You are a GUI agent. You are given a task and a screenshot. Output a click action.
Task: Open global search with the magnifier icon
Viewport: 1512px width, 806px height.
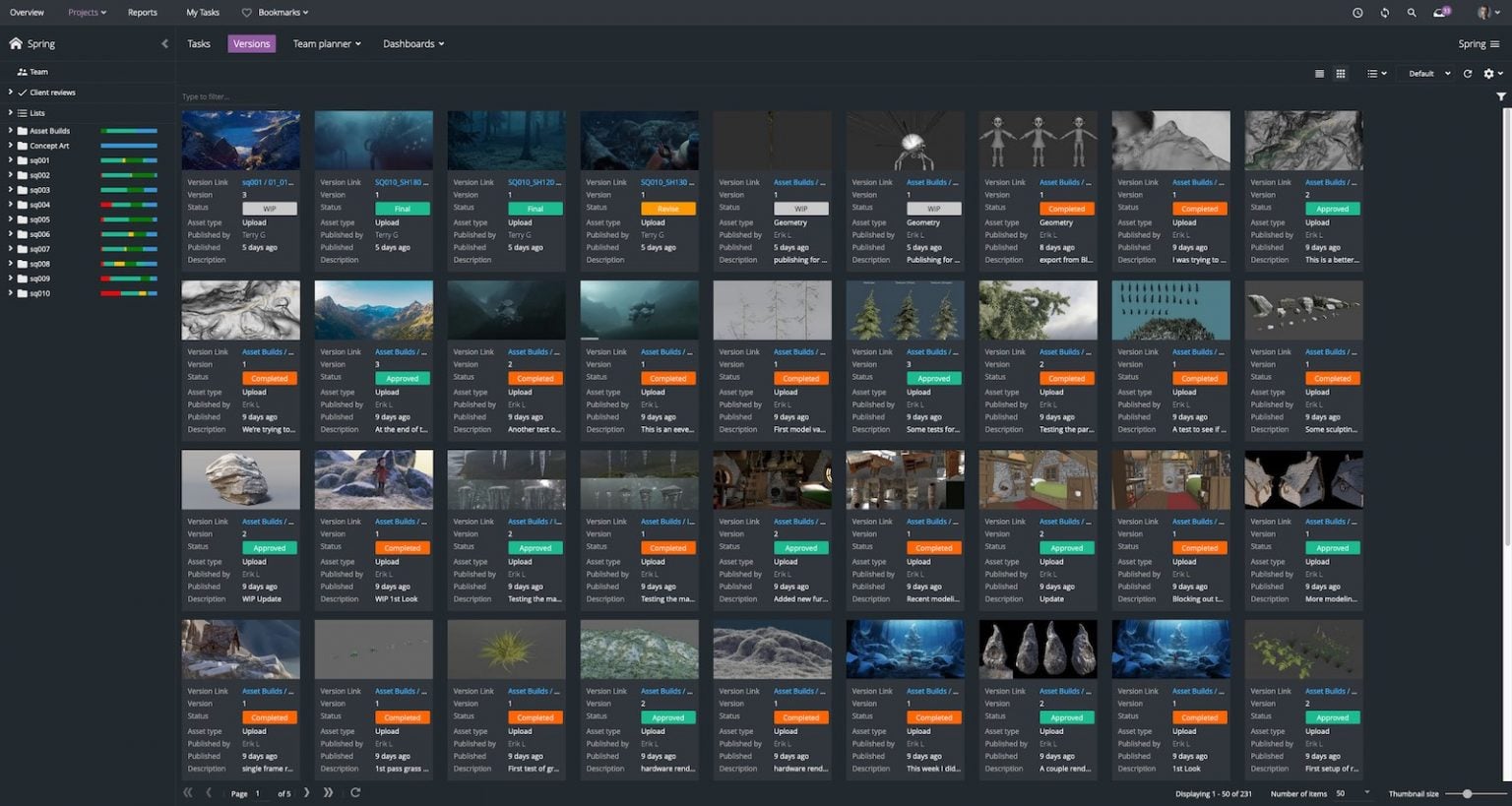[1412, 13]
